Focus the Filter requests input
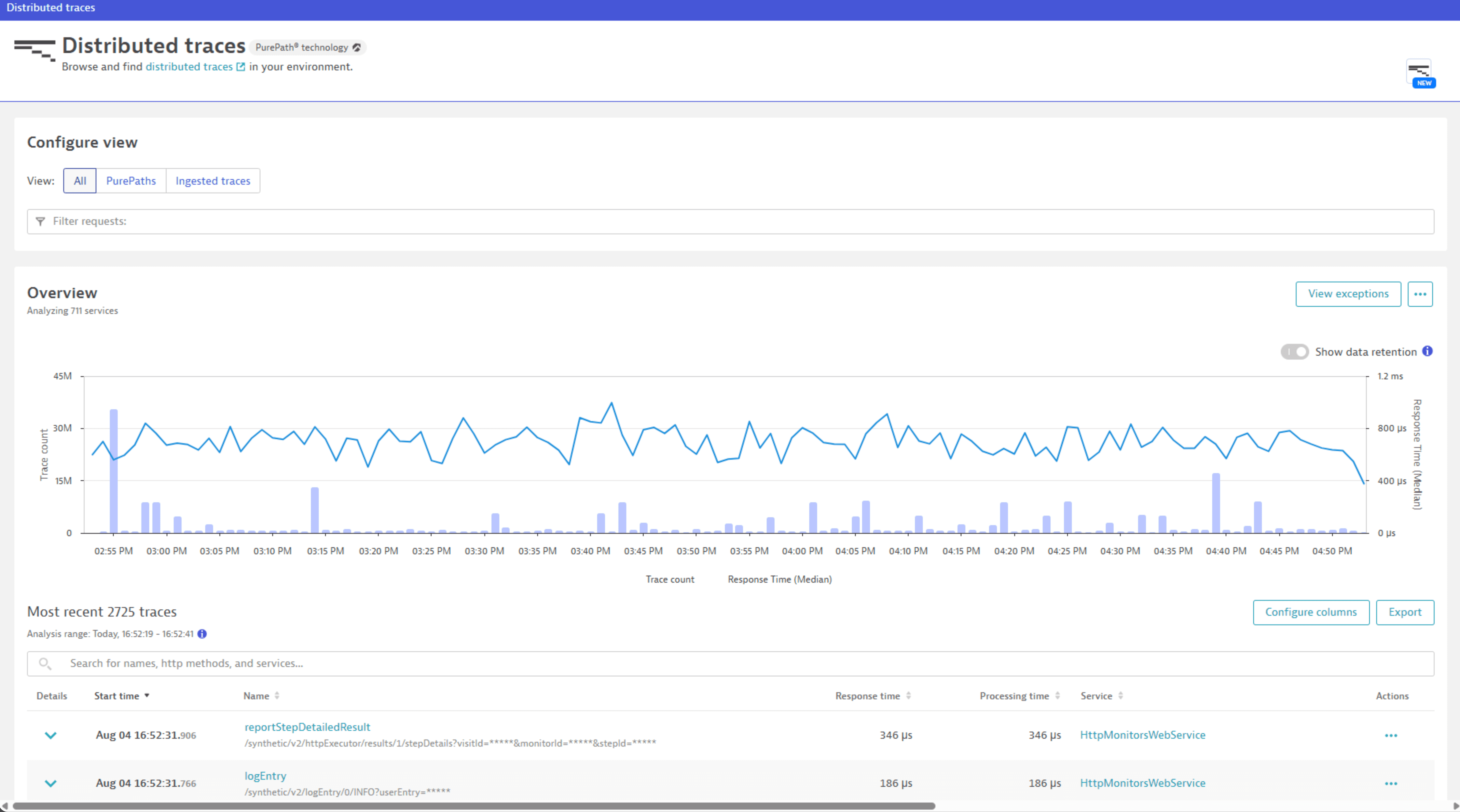The height and width of the screenshot is (812, 1460). (x=731, y=221)
